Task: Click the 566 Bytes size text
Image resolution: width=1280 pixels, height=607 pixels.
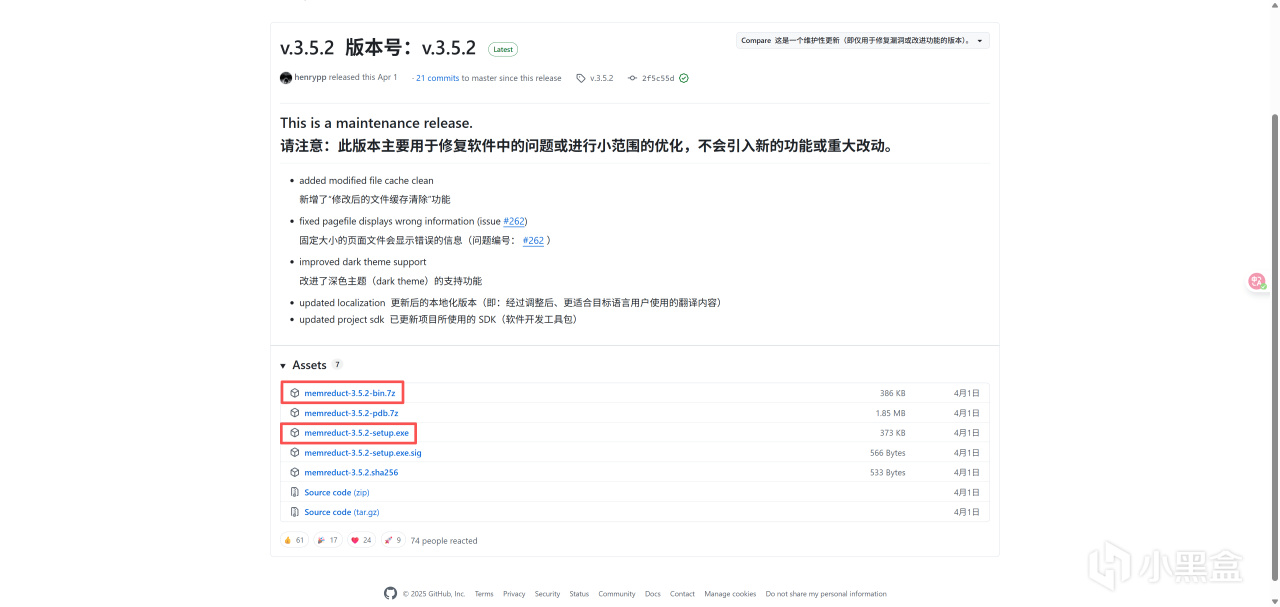Action: pos(888,453)
